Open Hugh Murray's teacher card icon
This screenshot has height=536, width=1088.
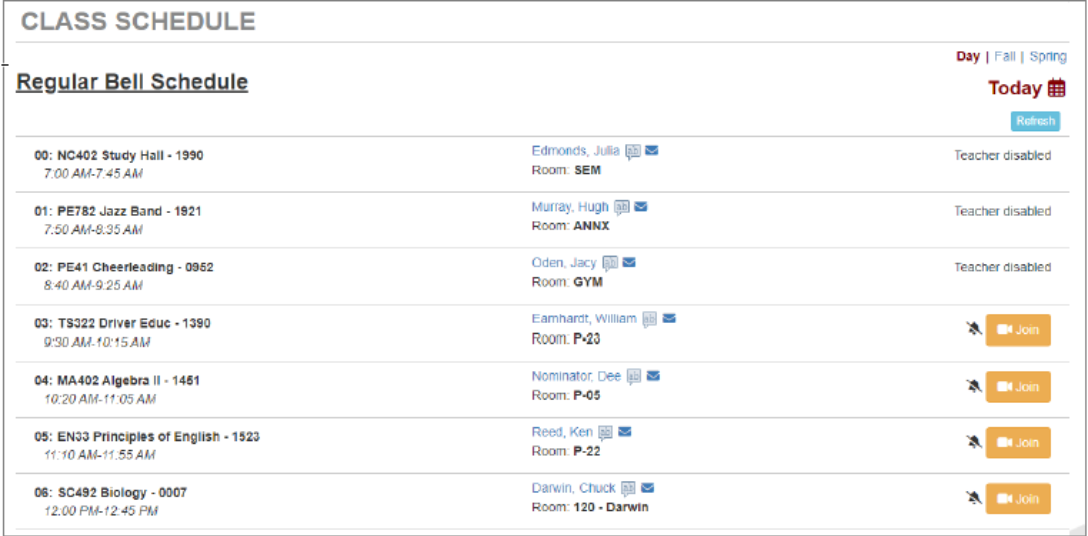(622, 207)
